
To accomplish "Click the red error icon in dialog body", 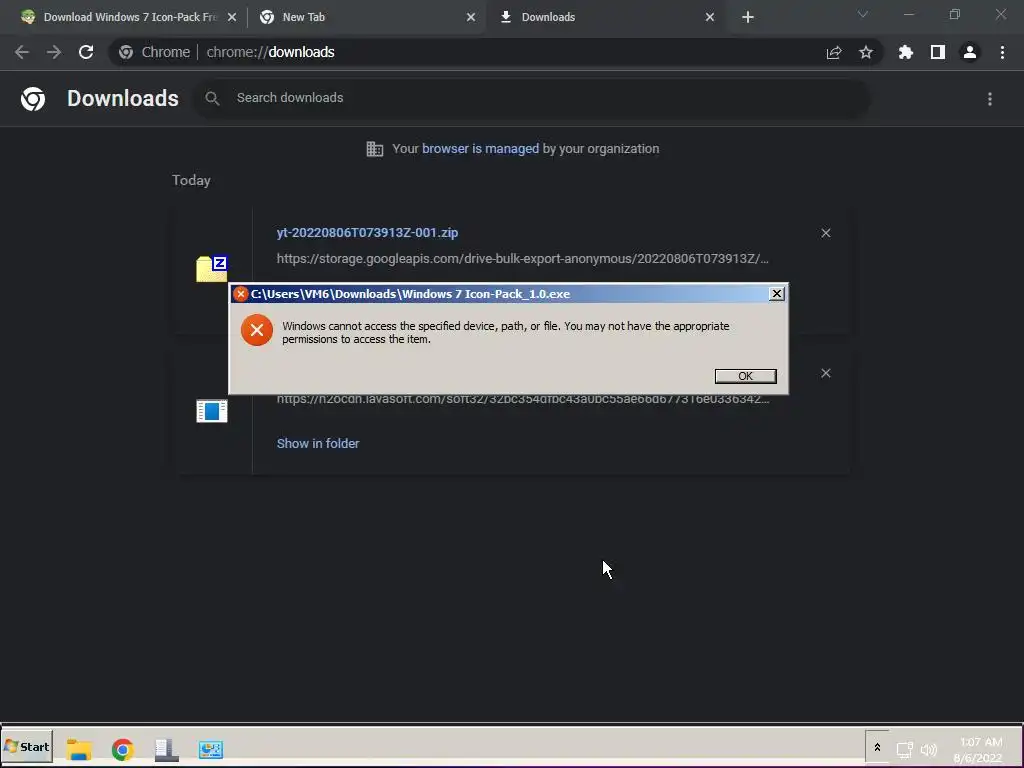I will [257, 330].
